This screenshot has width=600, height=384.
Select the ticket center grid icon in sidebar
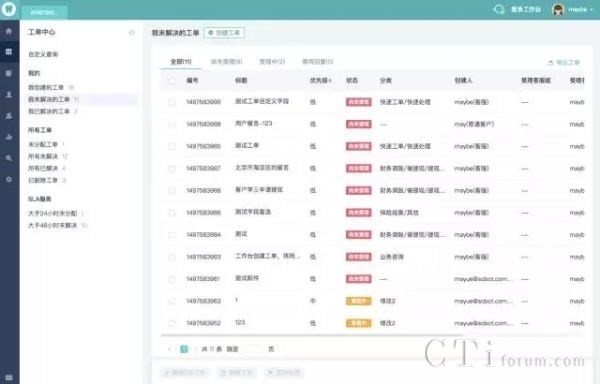click(9, 52)
